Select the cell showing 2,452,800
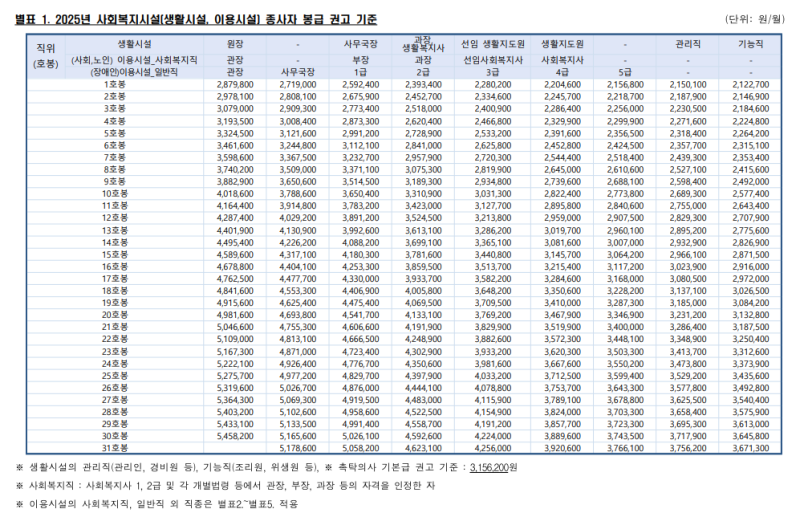Image resolution: width=800 pixels, height=513 pixels. 562,145
